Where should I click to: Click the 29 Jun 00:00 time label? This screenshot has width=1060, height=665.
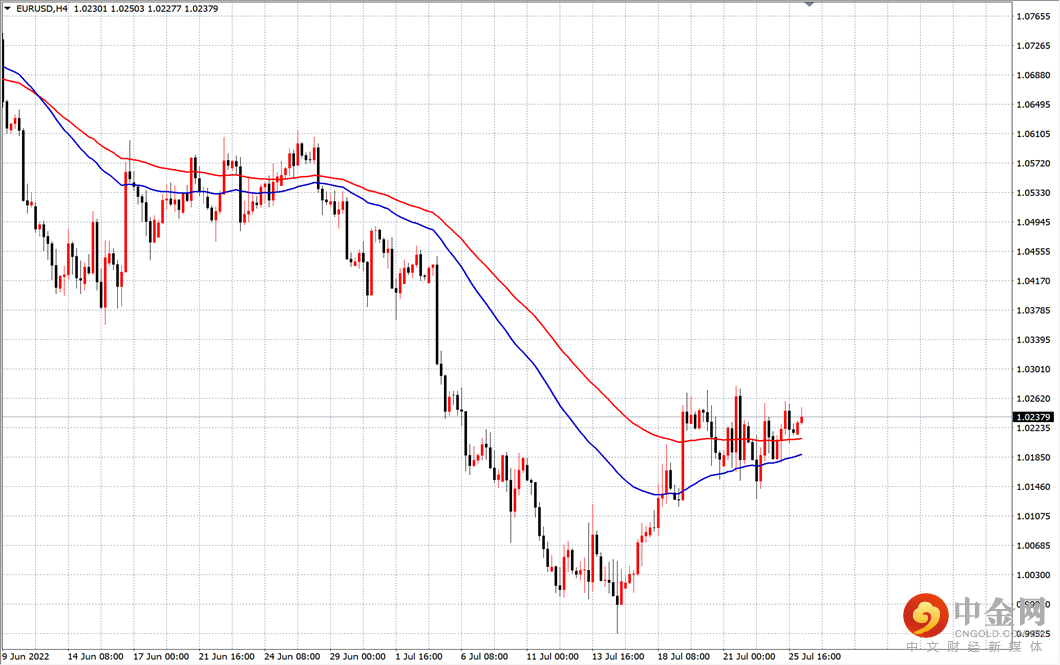pyautogui.click(x=358, y=656)
